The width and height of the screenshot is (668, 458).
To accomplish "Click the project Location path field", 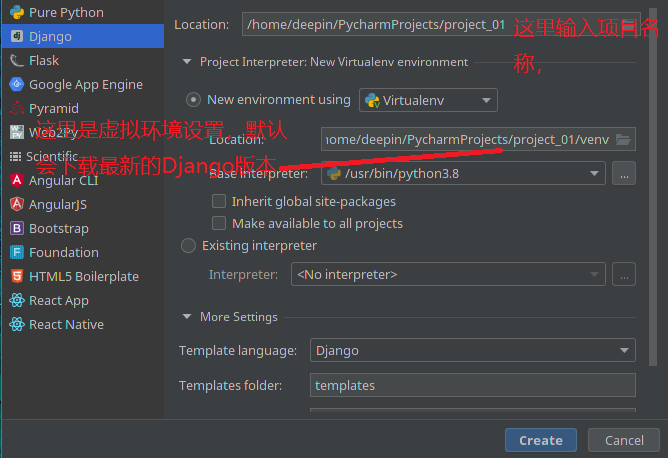I will (x=441, y=24).
